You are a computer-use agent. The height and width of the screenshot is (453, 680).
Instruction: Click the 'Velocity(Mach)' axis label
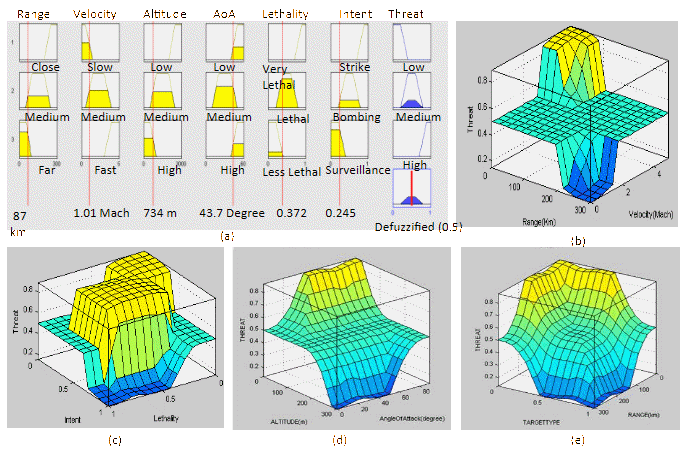coord(651,214)
